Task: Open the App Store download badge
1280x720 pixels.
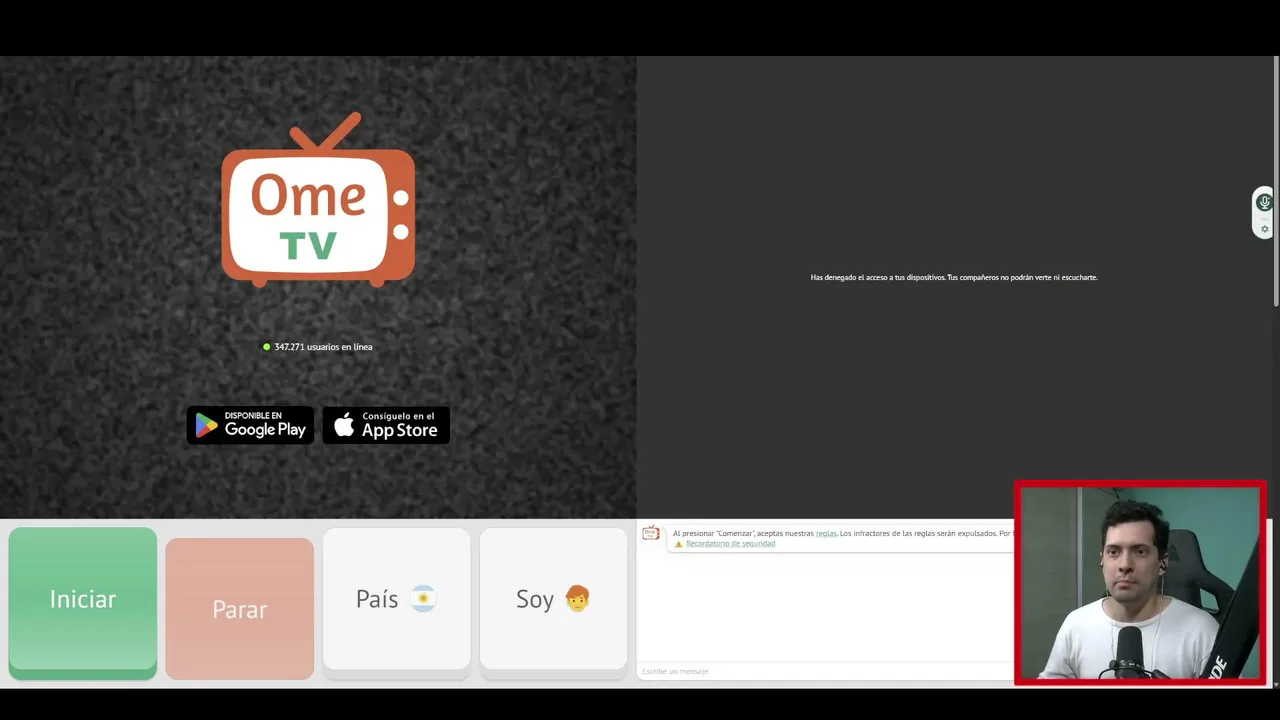Action: [x=386, y=425]
